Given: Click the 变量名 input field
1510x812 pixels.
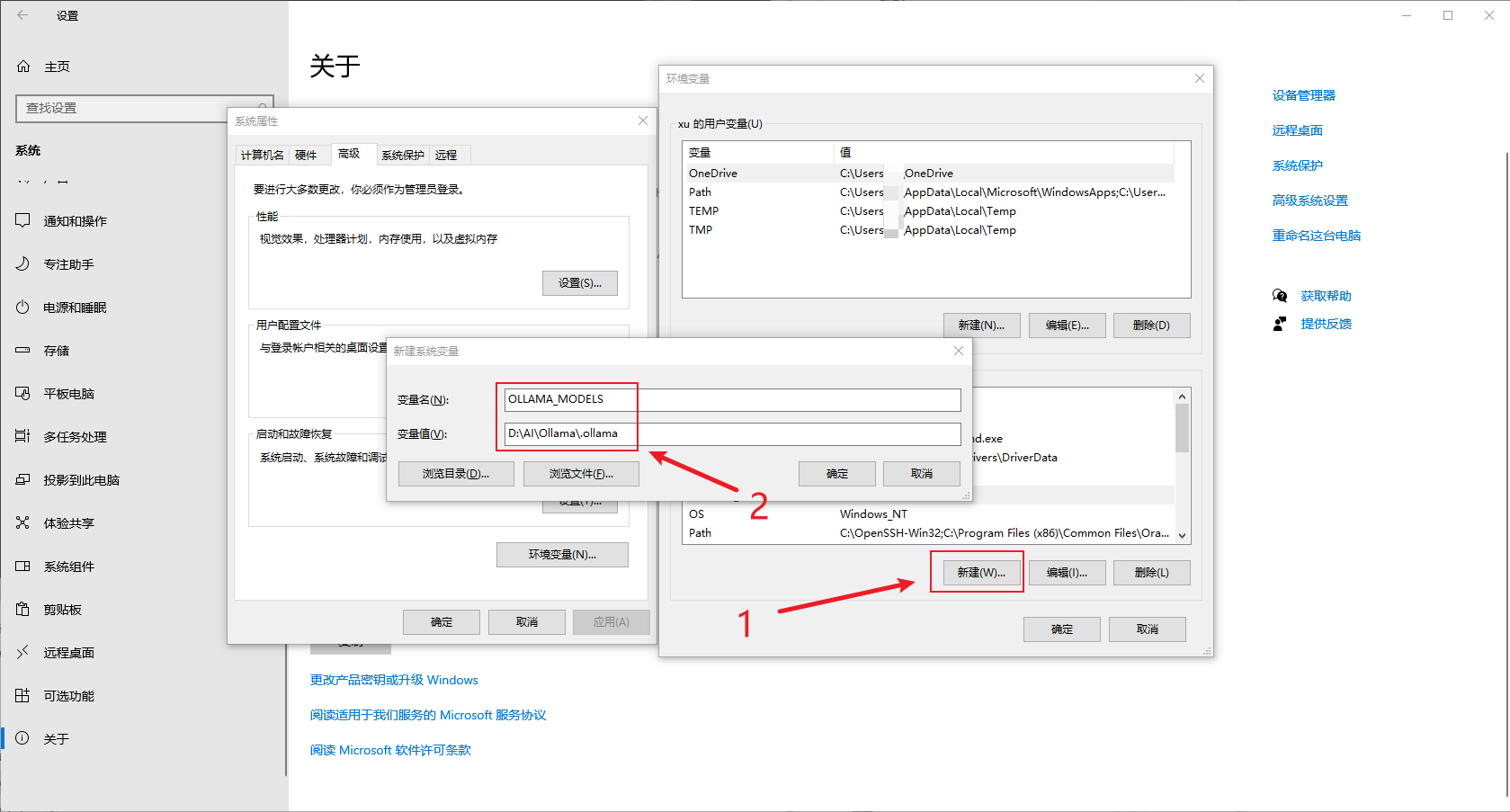Looking at the screenshot, I should (x=732, y=399).
